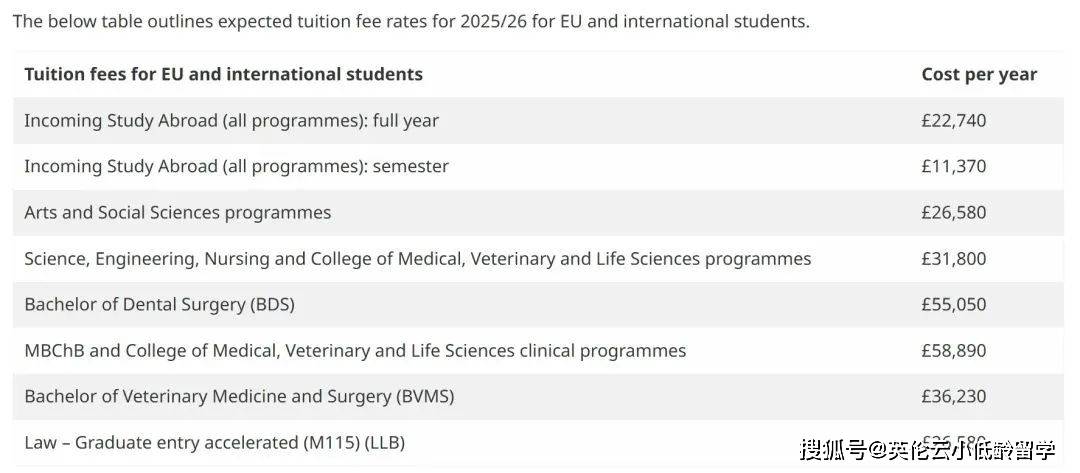Select the MBChB clinical programmes row
This screenshot has width=1080, height=473.
[x=538, y=350]
